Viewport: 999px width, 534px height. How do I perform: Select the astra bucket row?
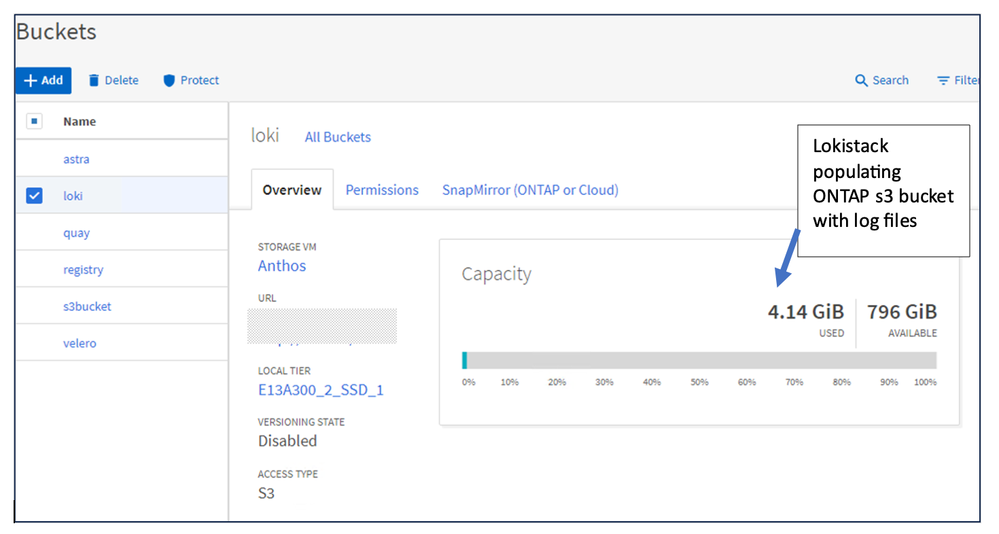(x=76, y=159)
